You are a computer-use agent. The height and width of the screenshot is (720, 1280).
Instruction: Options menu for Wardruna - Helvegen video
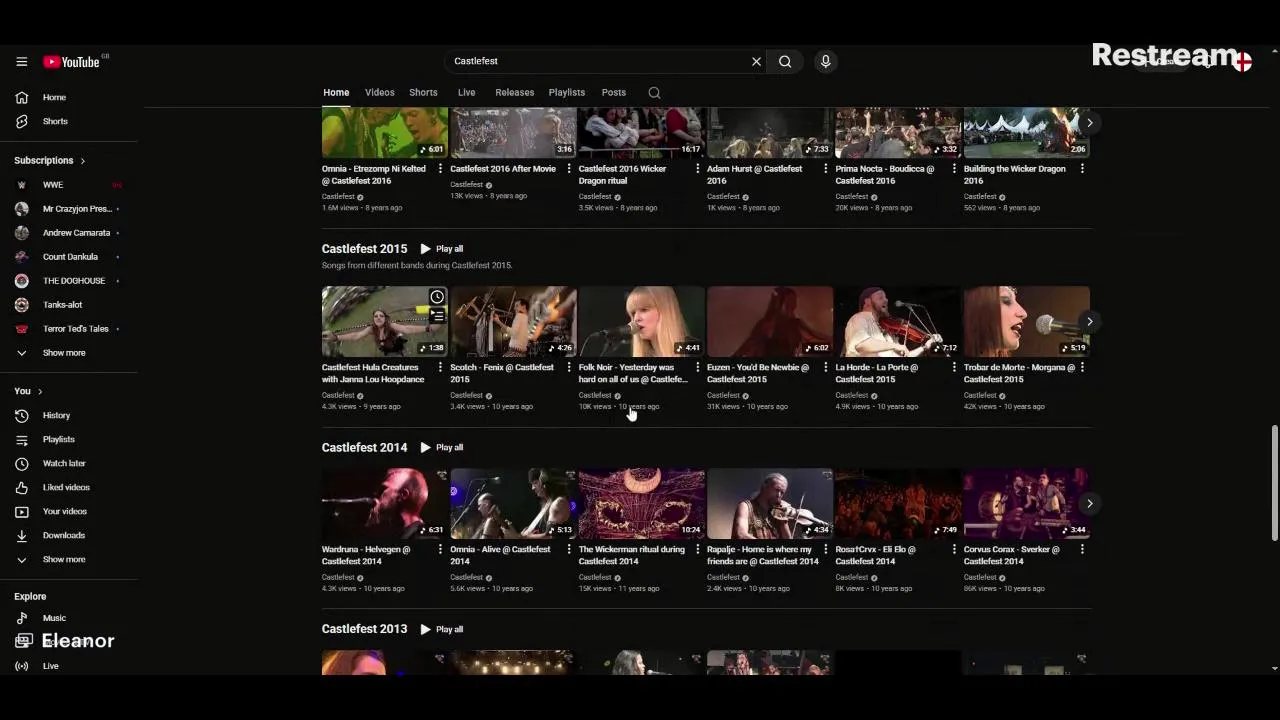[x=441, y=549]
